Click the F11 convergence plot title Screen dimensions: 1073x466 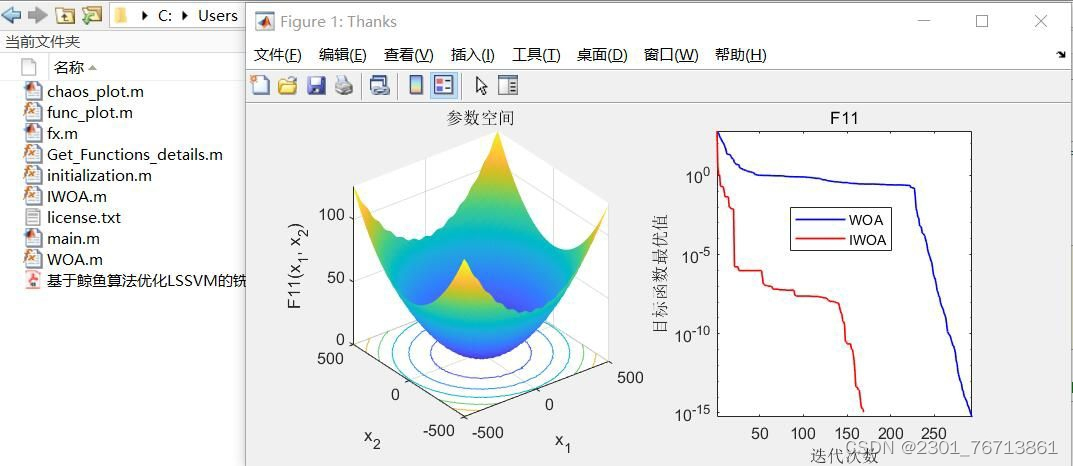tap(844, 118)
